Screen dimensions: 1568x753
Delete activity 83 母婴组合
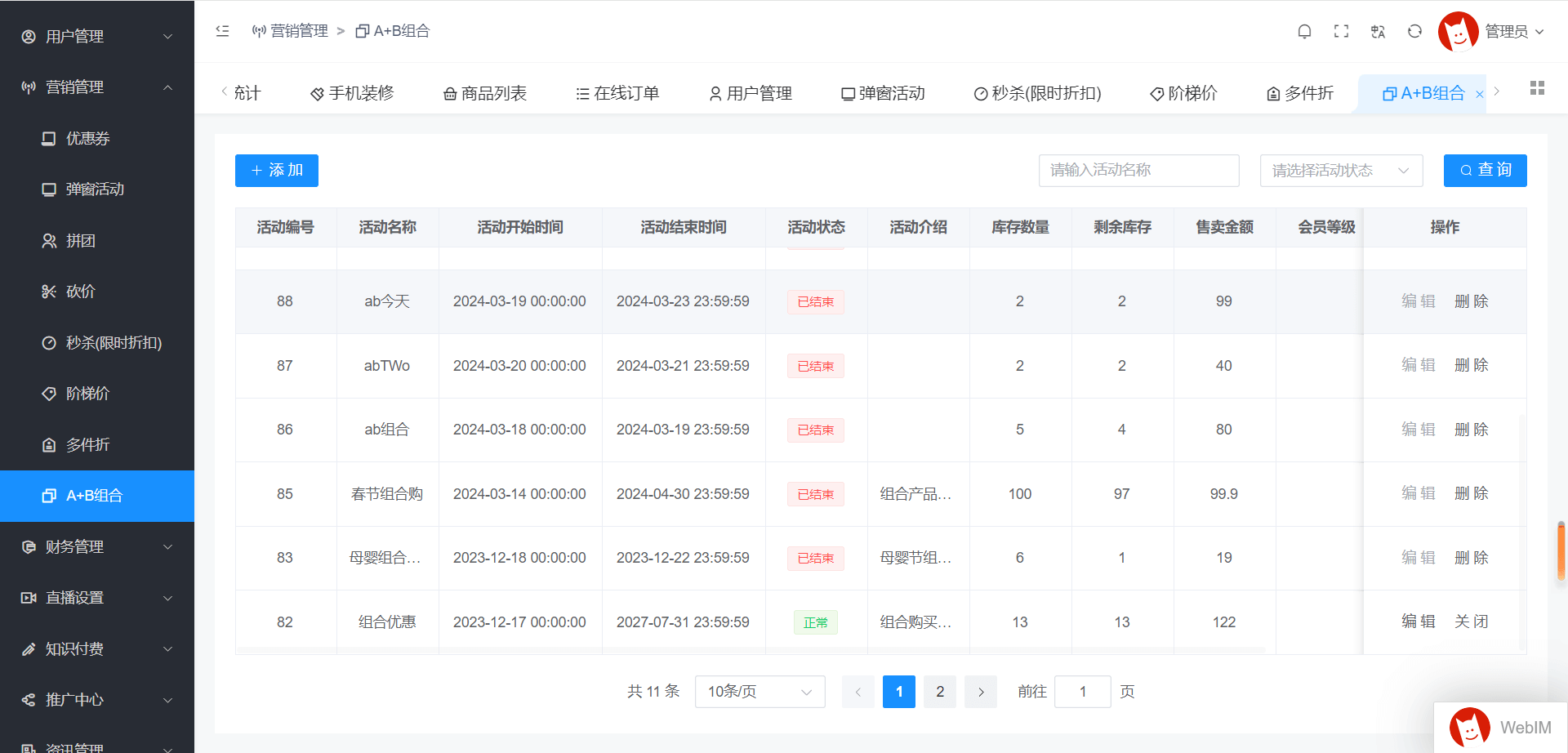point(1472,558)
